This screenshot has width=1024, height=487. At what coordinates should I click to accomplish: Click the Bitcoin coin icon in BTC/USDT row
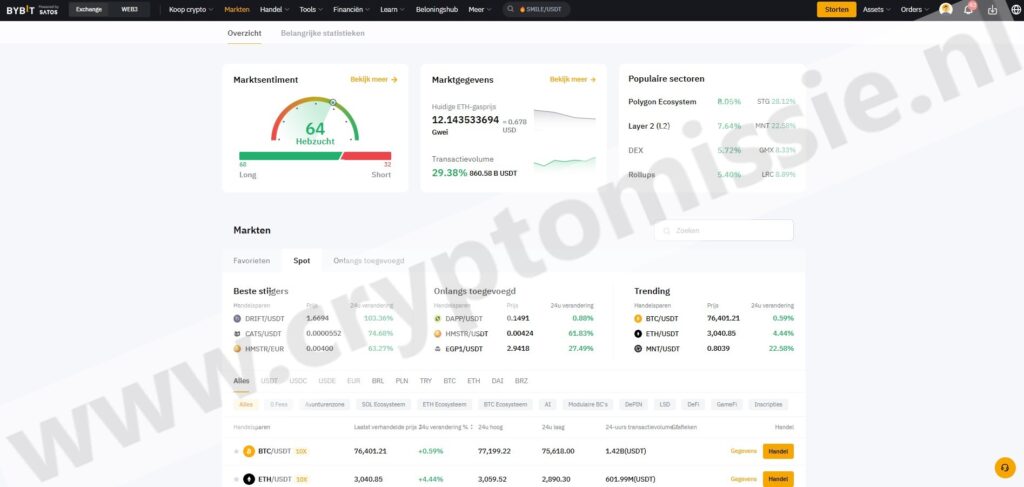249,451
